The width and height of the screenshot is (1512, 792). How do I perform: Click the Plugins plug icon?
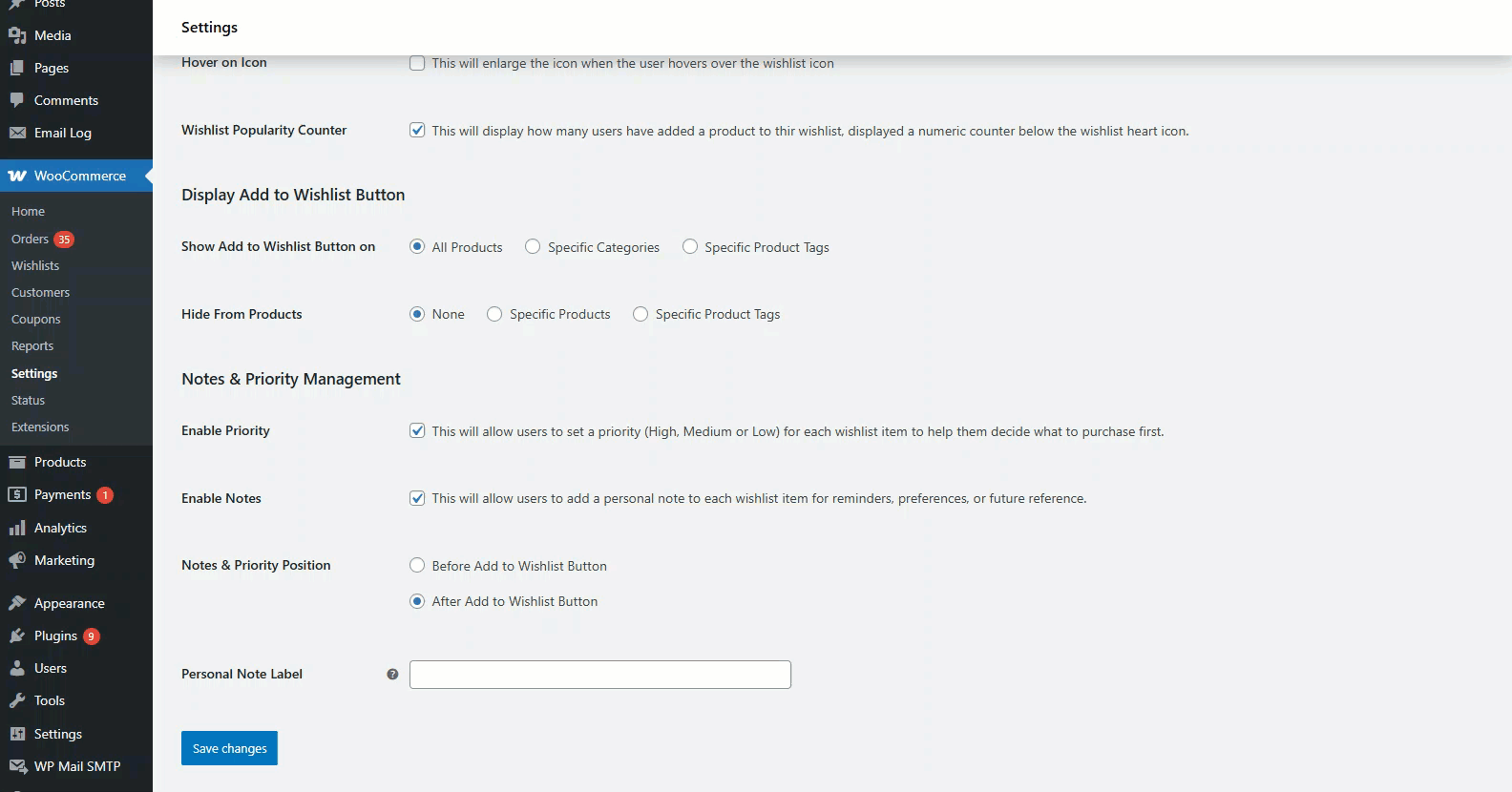17,636
